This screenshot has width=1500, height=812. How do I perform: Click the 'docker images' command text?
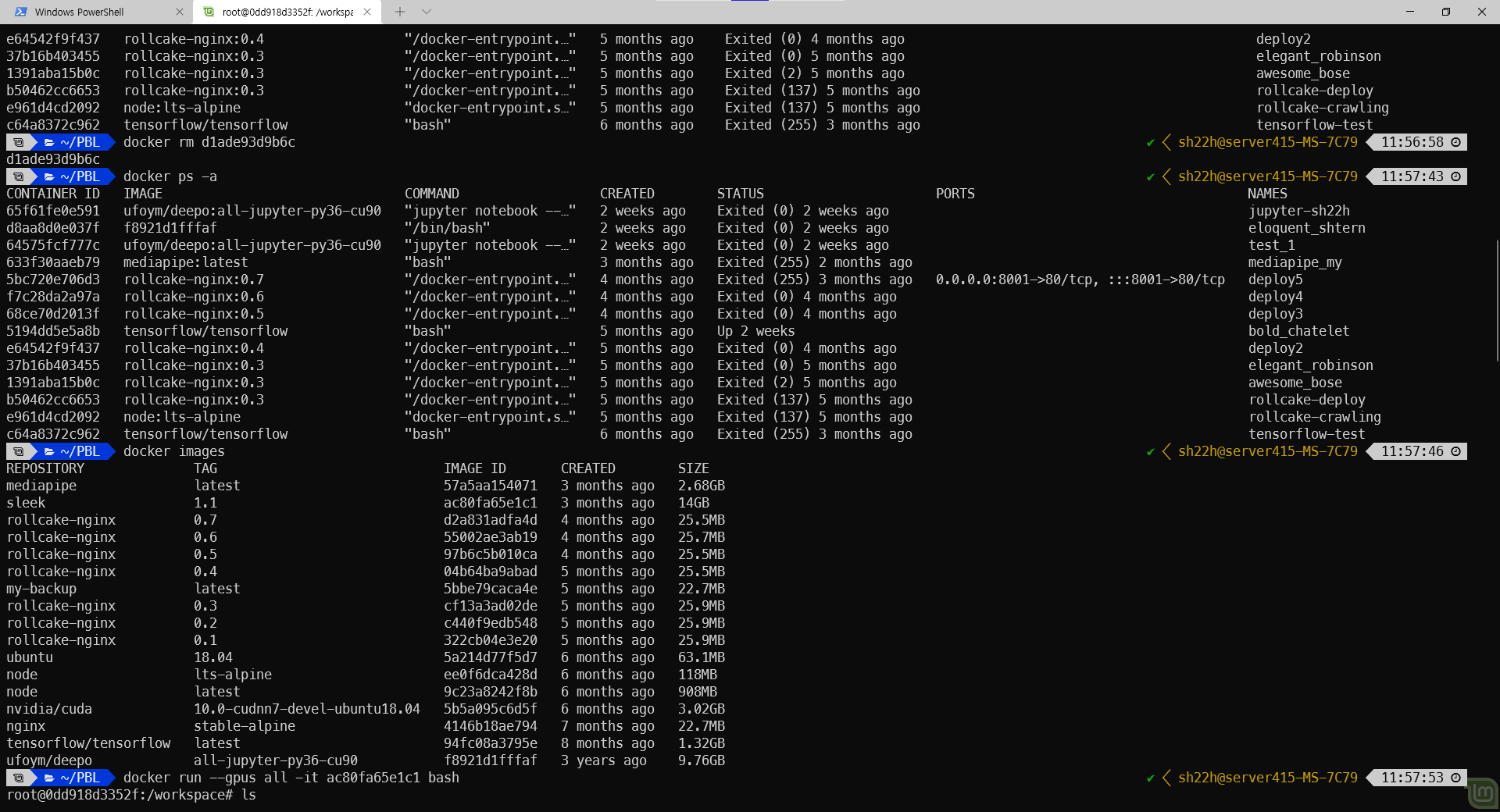pyautogui.click(x=174, y=451)
